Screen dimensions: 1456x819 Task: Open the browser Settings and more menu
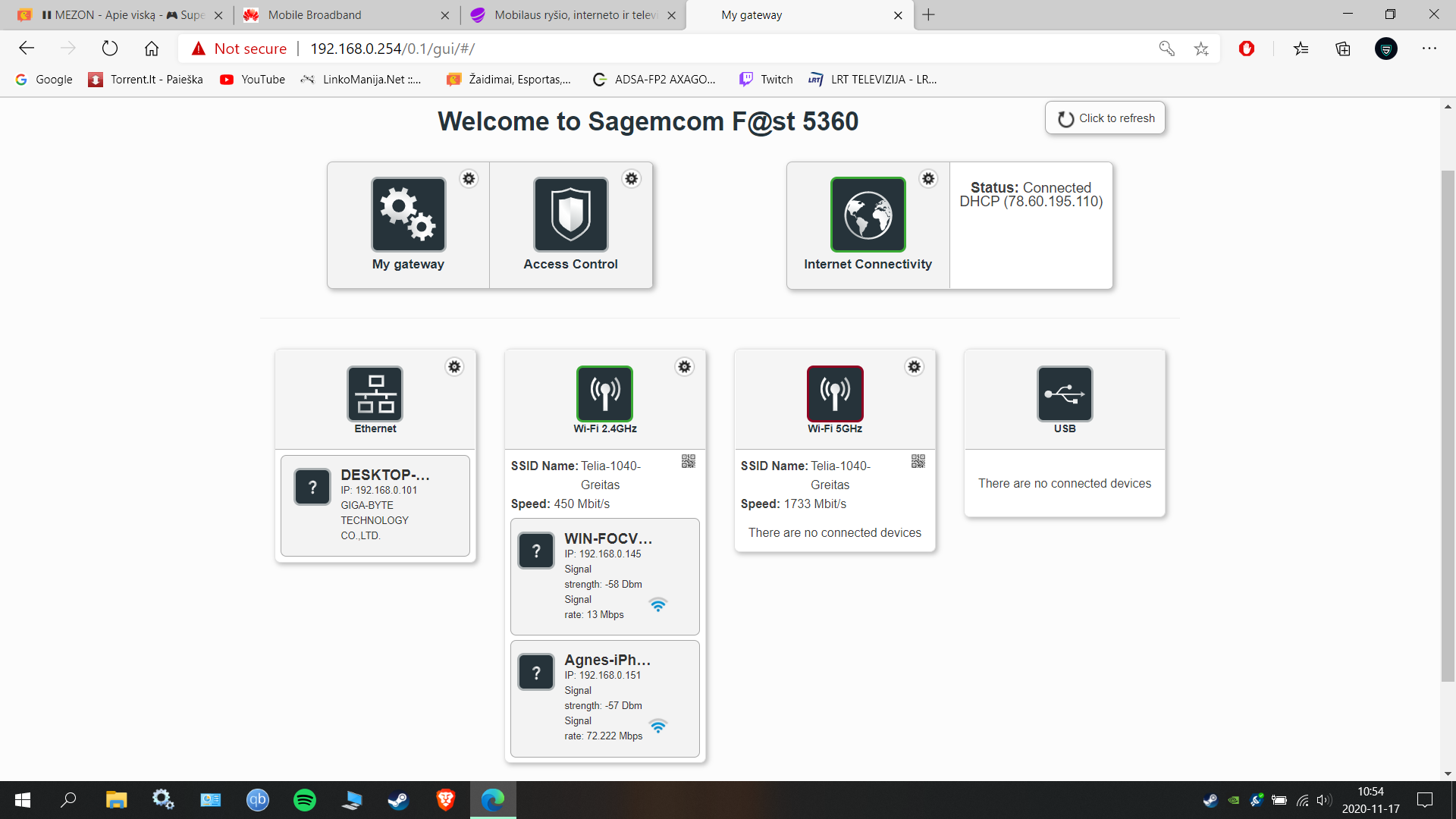coord(1429,49)
